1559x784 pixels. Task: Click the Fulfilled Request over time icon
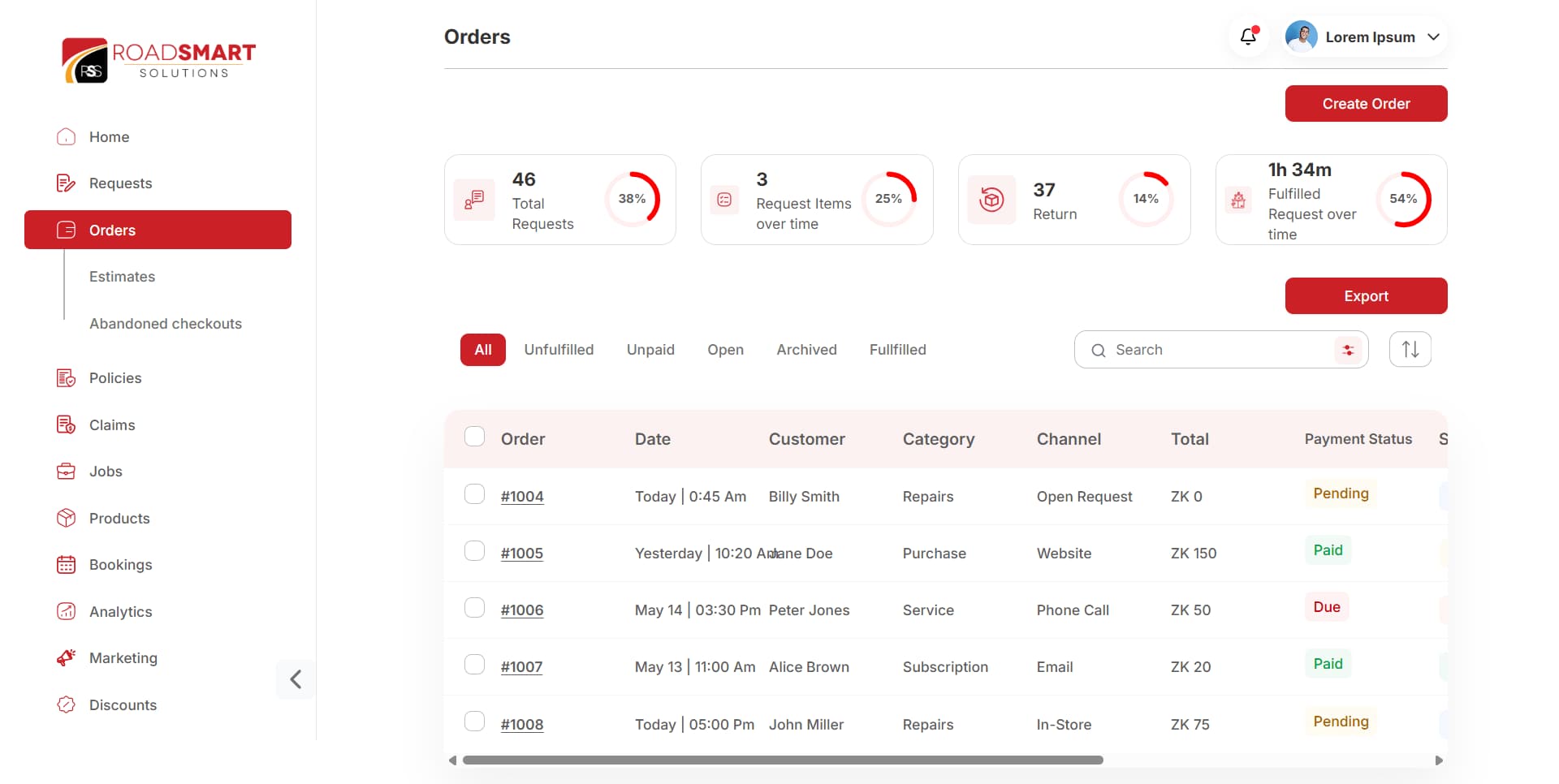[1238, 200]
